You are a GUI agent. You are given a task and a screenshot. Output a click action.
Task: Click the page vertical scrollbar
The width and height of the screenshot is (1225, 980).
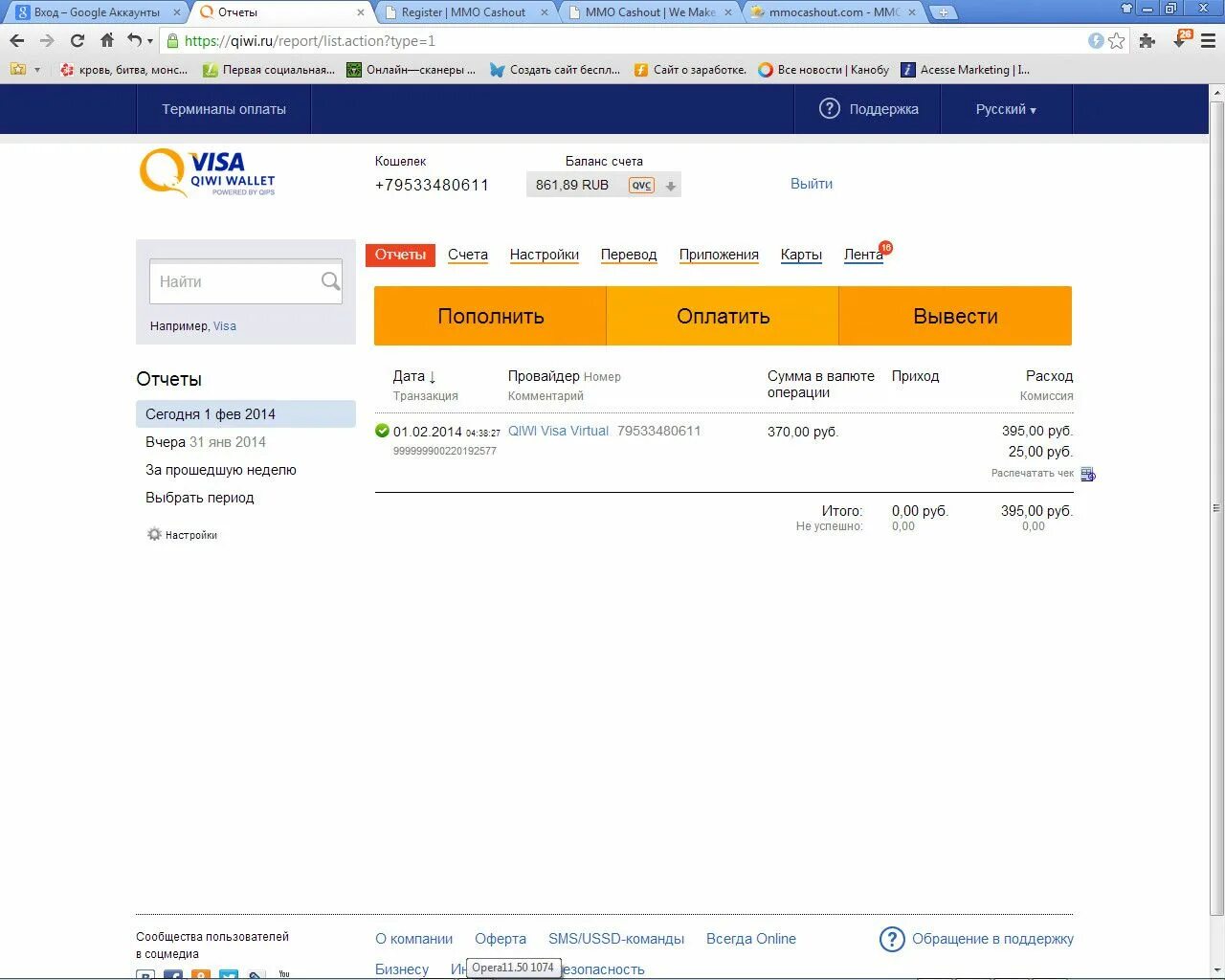coord(1216,507)
